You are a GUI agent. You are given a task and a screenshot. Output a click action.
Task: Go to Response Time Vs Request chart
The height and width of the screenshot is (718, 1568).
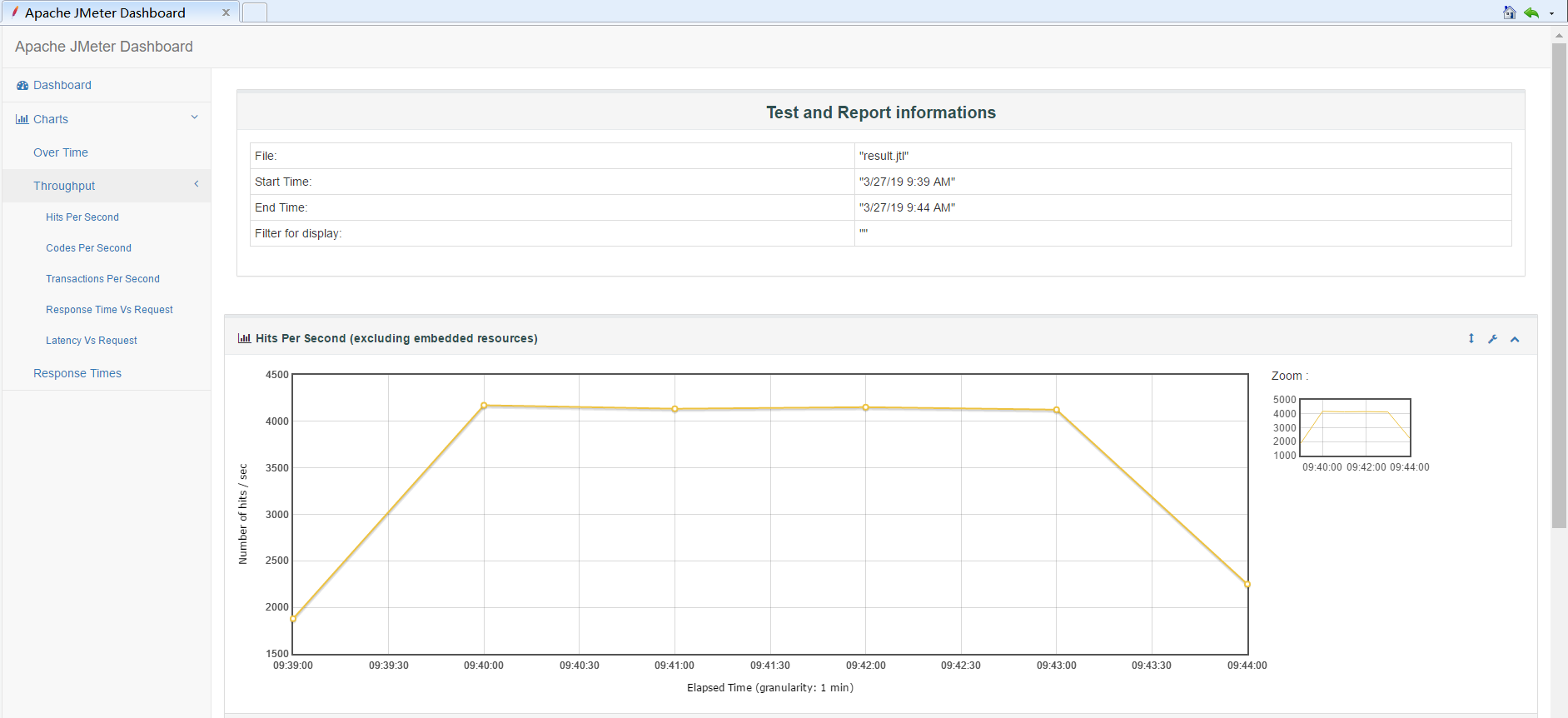coord(109,310)
